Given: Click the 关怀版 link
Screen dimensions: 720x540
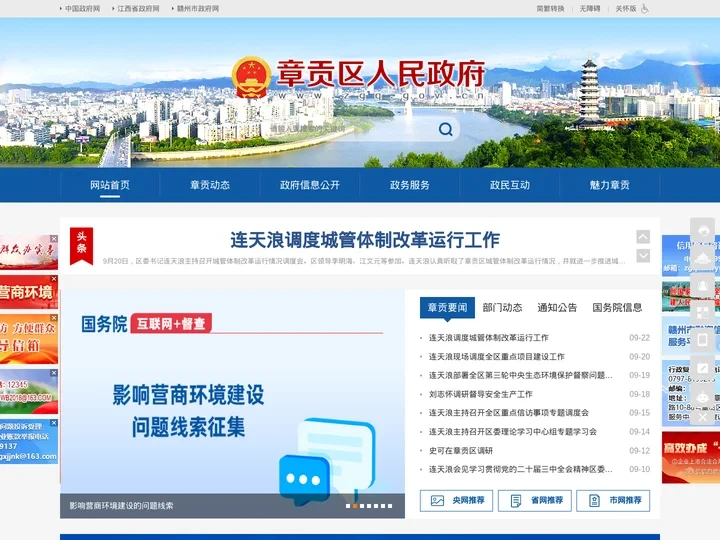Looking at the screenshot, I should pyautogui.click(x=625, y=9).
